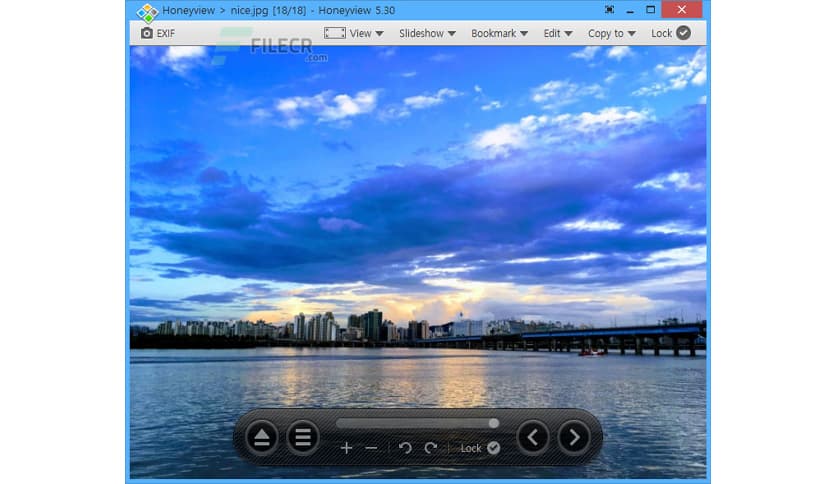Zoom in with the plus icon
Screen dimensions: 836x484
347,448
